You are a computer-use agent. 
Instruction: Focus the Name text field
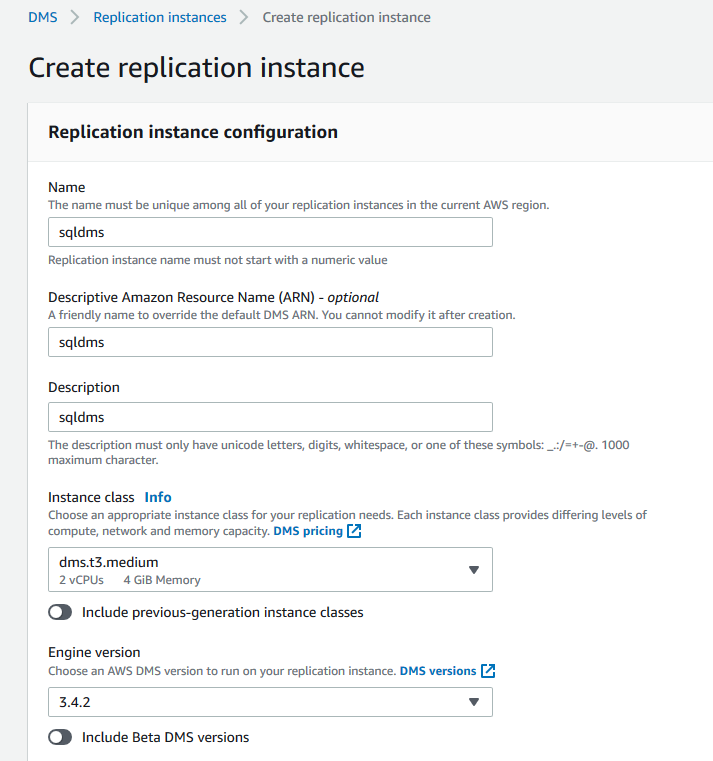pos(270,232)
